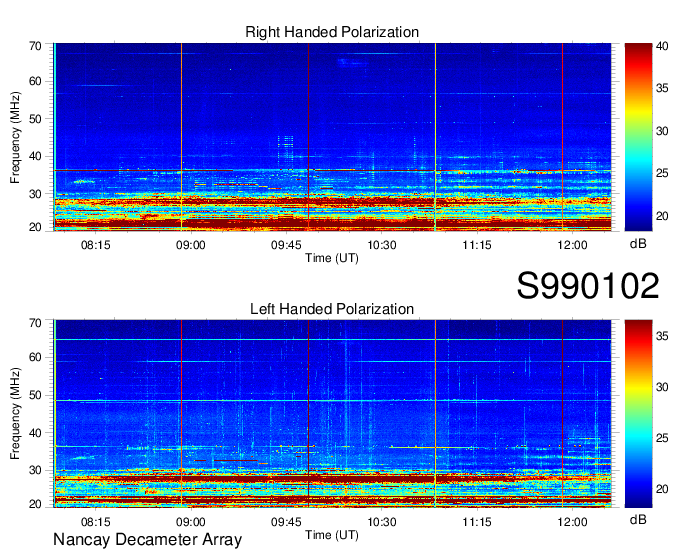Click the 70 MHz tick on Left Handed plot
The width and height of the screenshot is (680, 552).
pyautogui.click(x=35, y=323)
